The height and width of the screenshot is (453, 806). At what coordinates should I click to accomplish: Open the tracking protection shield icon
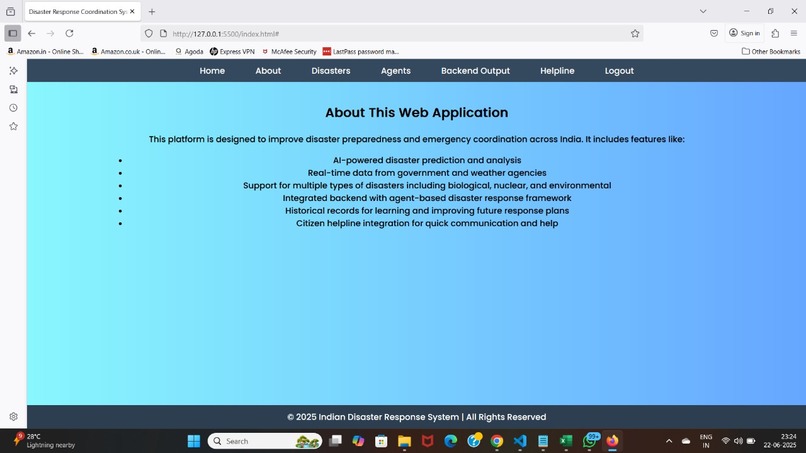point(149,33)
